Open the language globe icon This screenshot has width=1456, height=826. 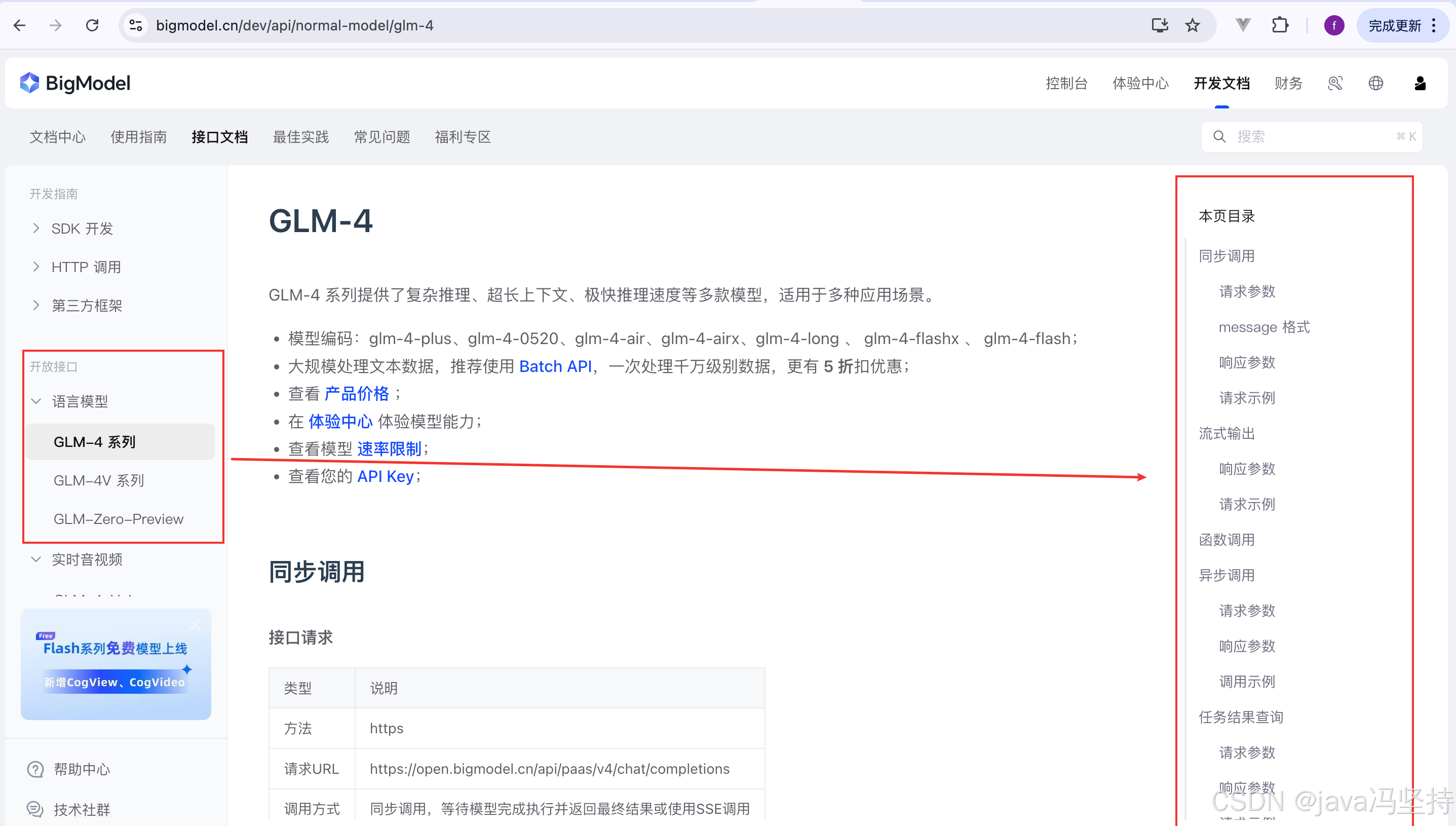(1376, 84)
